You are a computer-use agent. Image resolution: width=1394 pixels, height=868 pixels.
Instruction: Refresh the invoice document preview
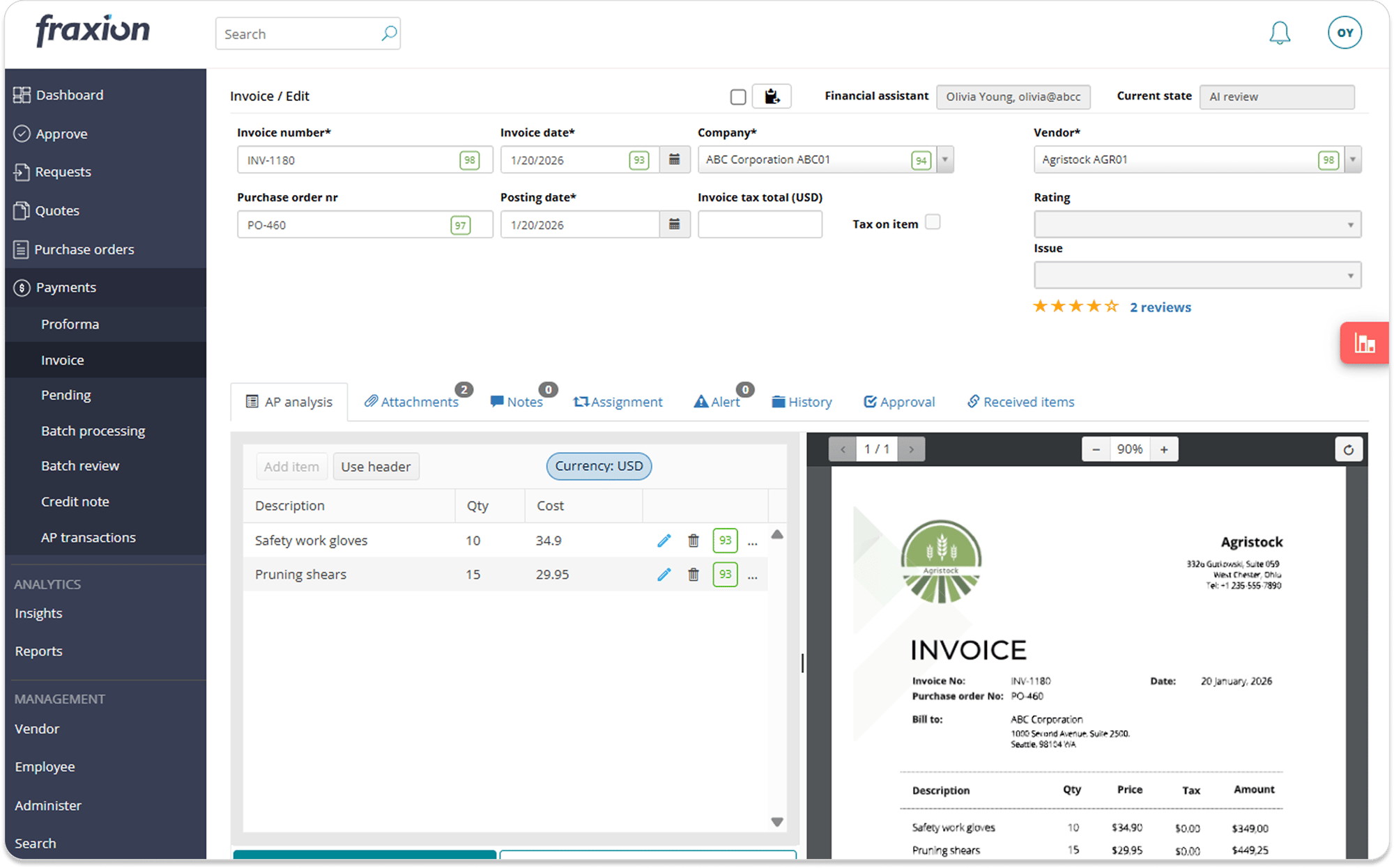[x=1349, y=449]
